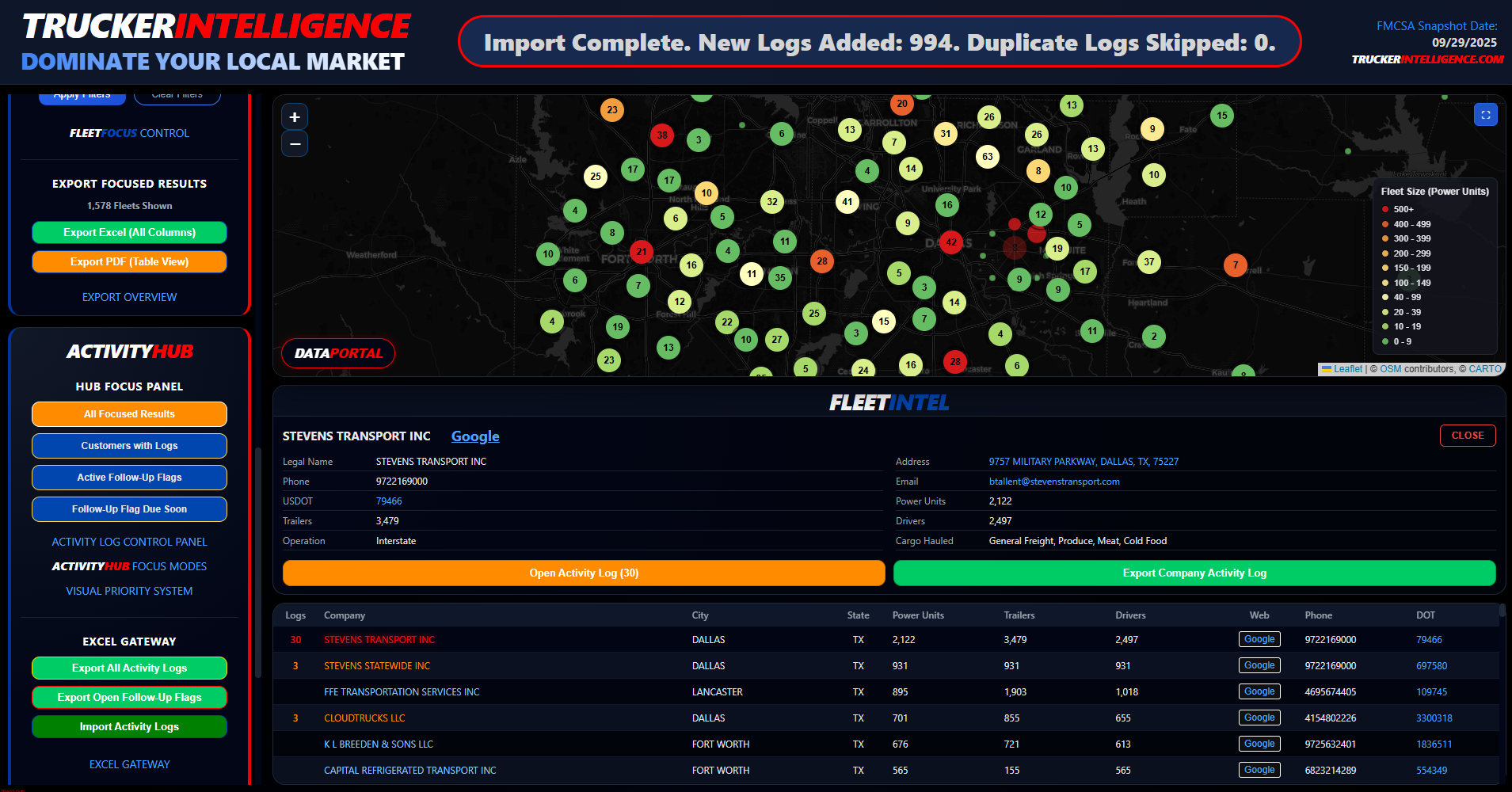1512x792 pixels.
Task: Zoom in on the map
Action: click(x=294, y=116)
